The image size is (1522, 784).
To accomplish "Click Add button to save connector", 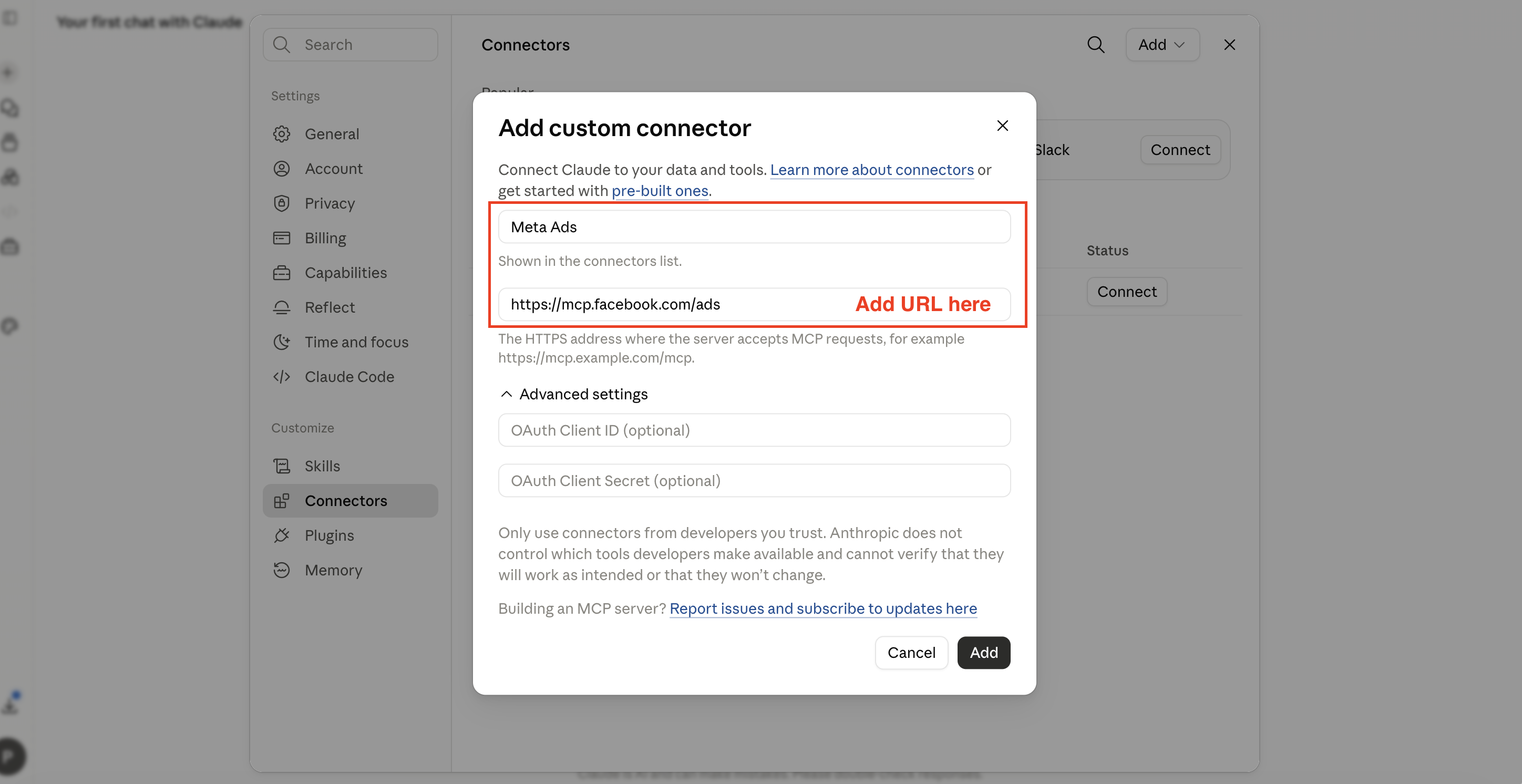I will (x=984, y=653).
